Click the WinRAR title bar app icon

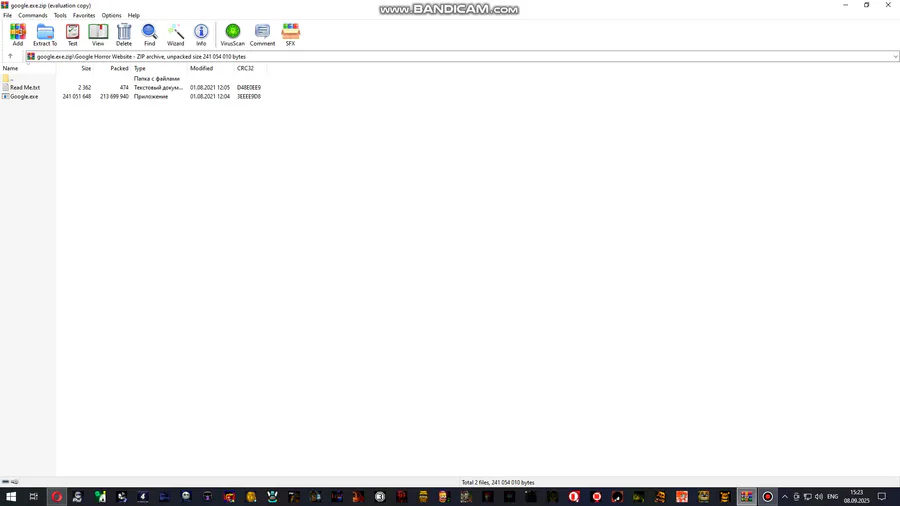click(5, 5)
